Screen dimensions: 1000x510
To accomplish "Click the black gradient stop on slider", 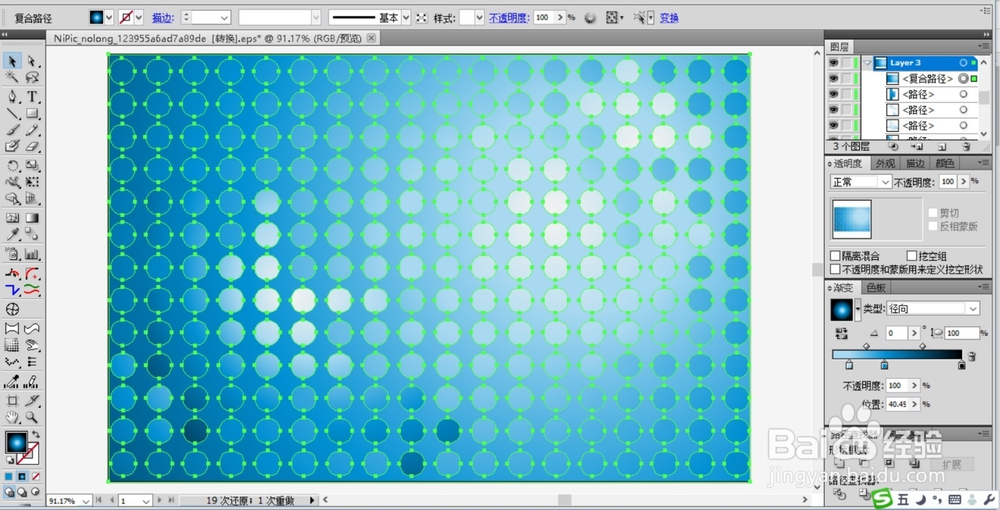I will [962, 365].
